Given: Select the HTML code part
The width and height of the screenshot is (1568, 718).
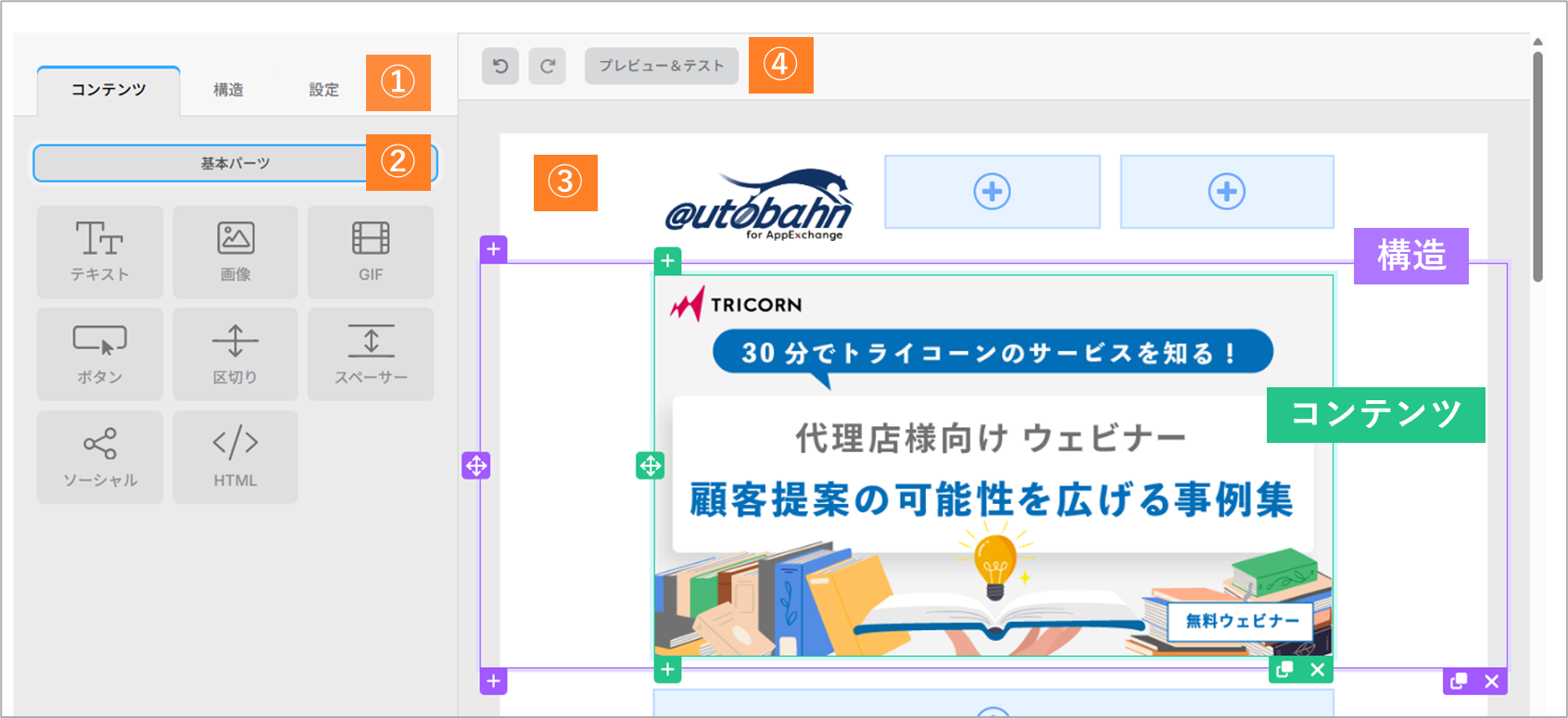Looking at the screenshot, I should tap(235, 458).
